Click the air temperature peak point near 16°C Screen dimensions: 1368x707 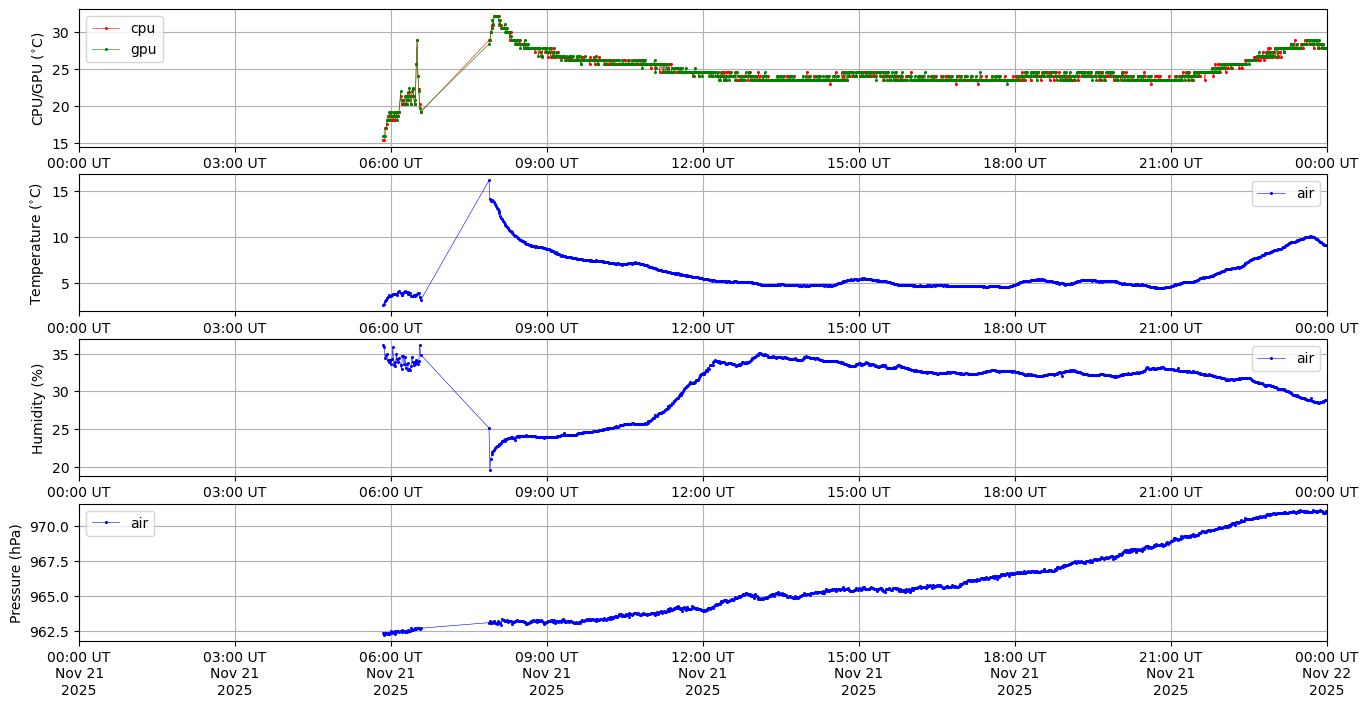[x=489, y=181]
